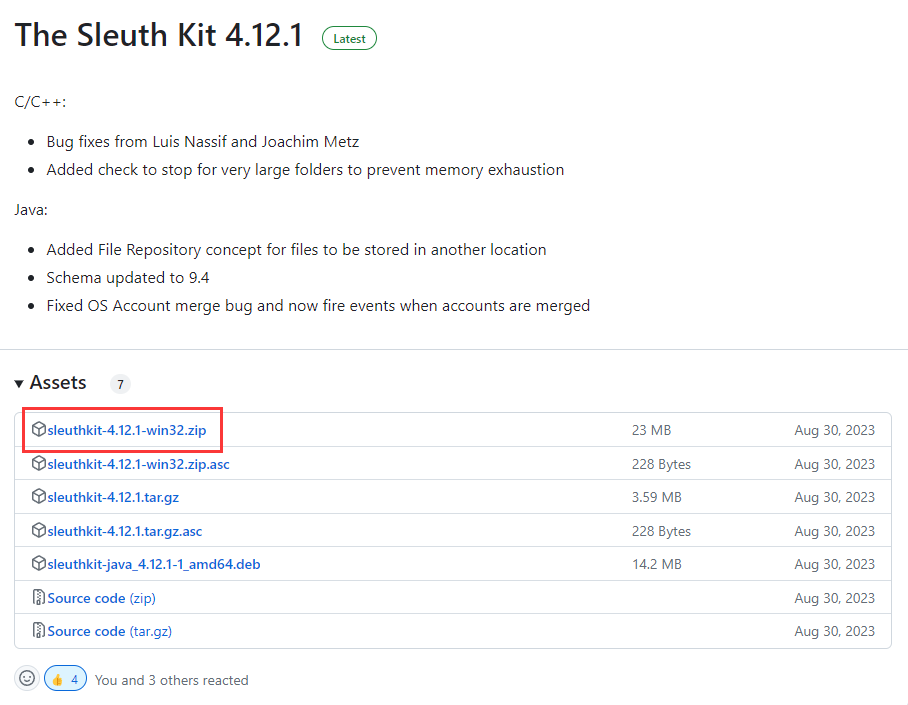
Task: Open the smiley add-reaction picker
Action: click(27, 679)
